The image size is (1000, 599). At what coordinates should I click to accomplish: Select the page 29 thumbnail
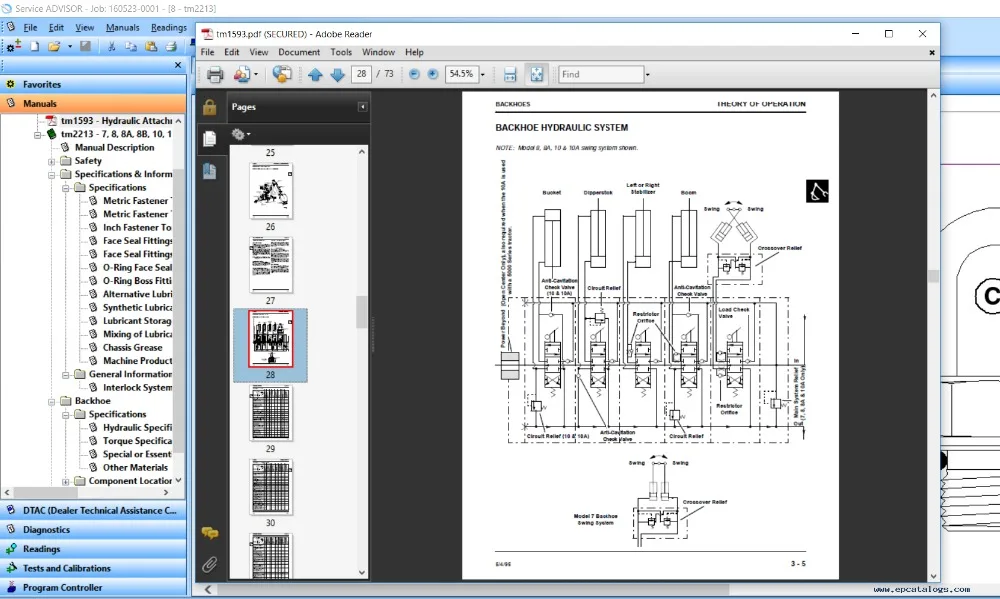pyautogui.click(x=271, y=413)
